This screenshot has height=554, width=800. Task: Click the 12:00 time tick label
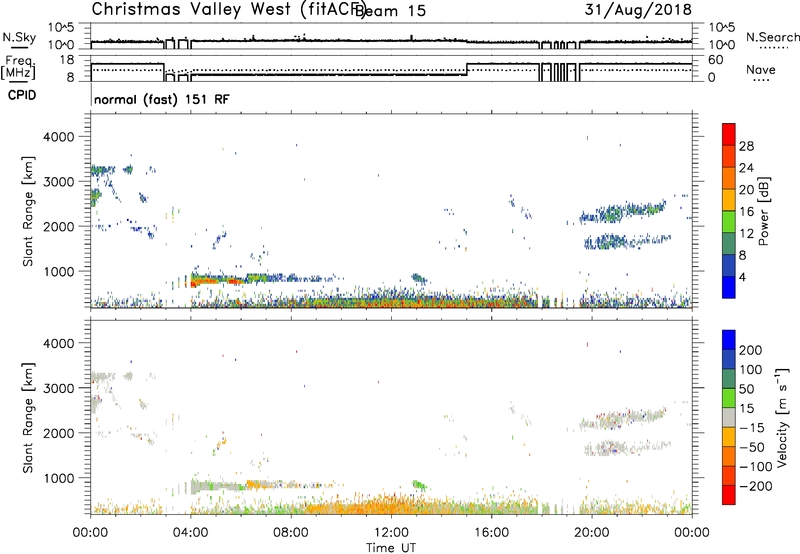coord(391,533)
